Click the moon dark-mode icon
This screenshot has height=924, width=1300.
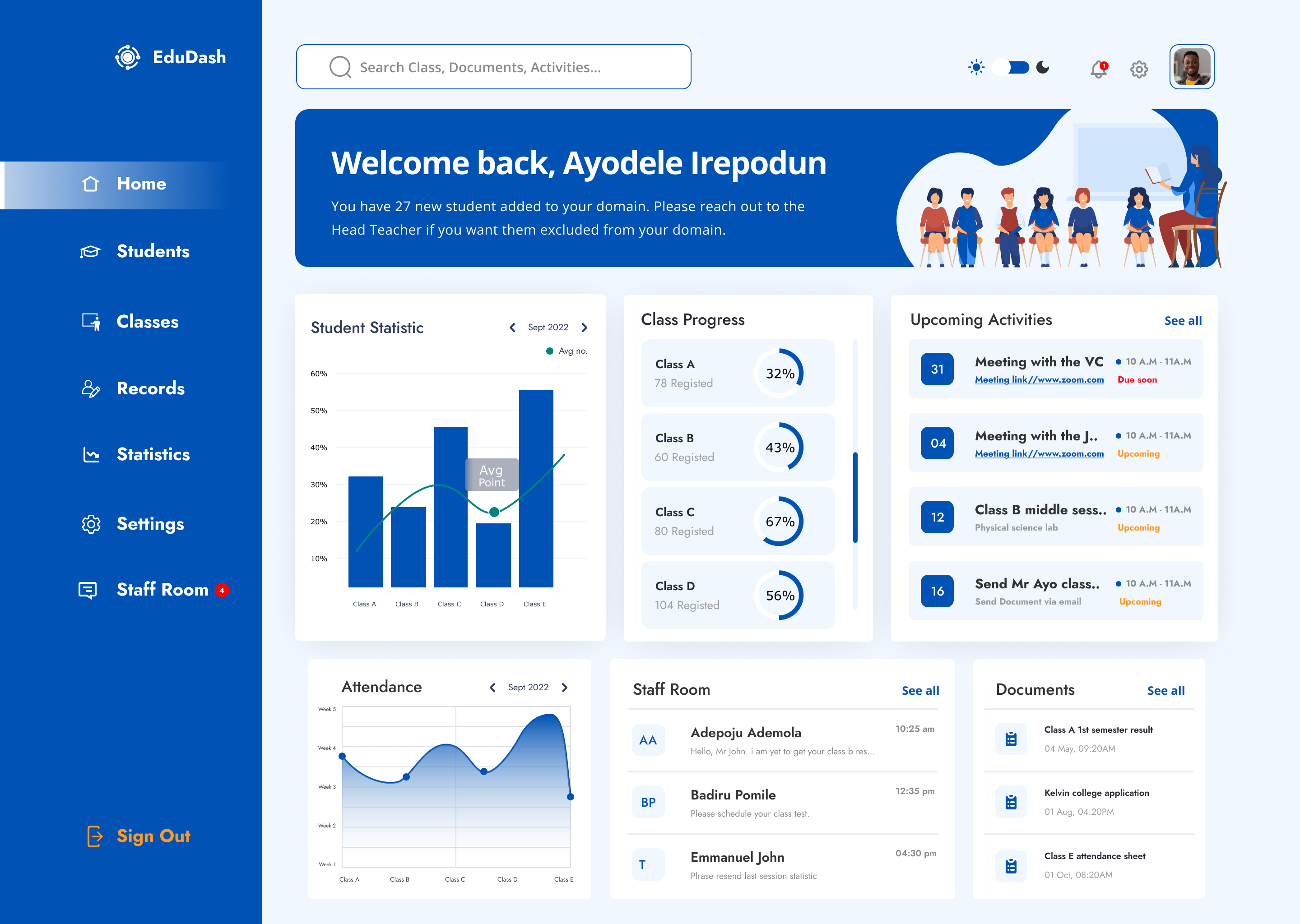pos(1043,67)
